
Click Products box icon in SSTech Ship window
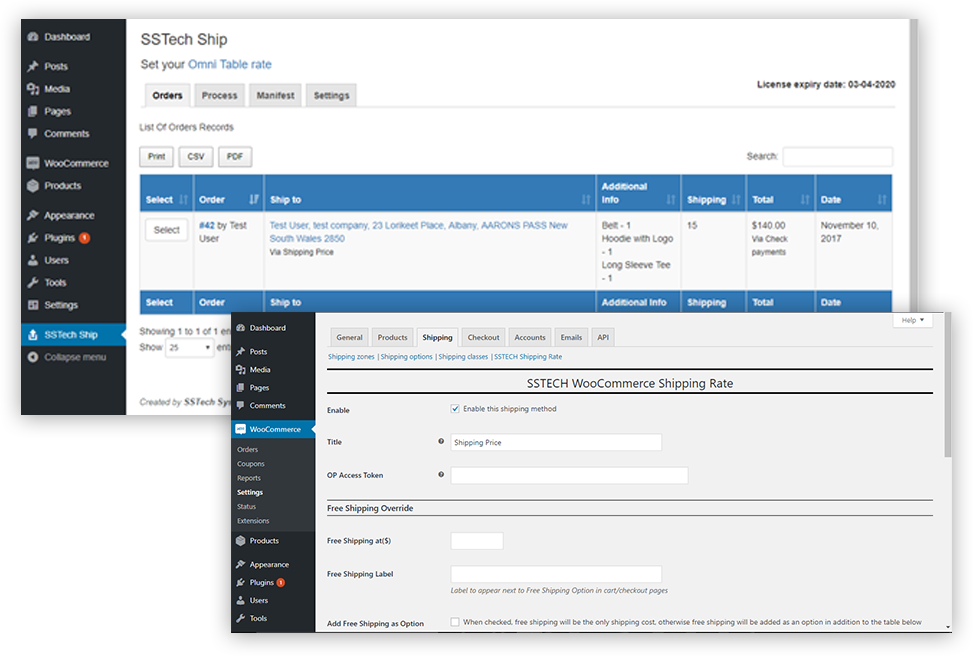pyautogui.click(x=33, y=186)
